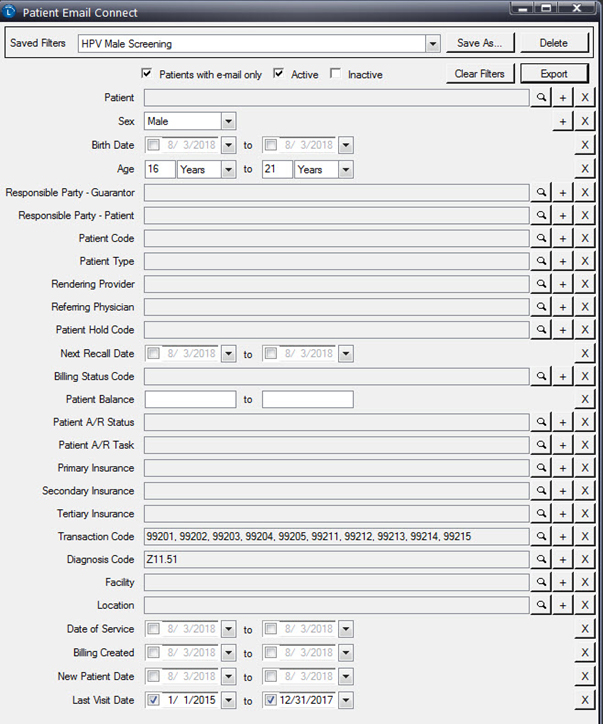Click Transaction Code field with 99201 codes
The width and height of the screenshot is (603, 724).
tap(336, 537)
